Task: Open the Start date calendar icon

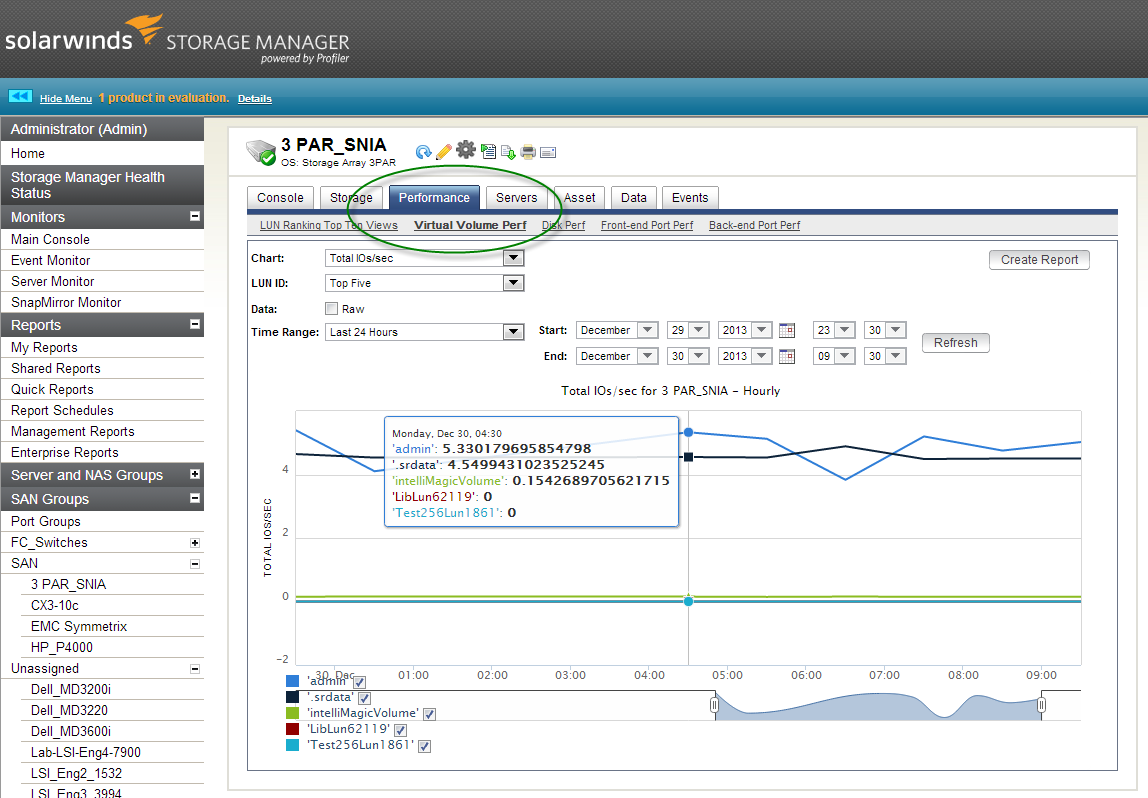Action: 787,330
